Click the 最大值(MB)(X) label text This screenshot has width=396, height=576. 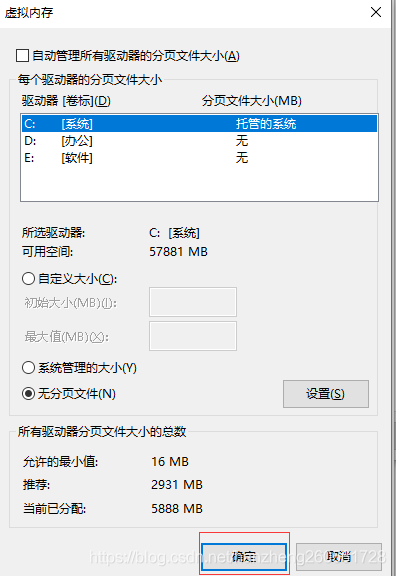coord(66,336)
